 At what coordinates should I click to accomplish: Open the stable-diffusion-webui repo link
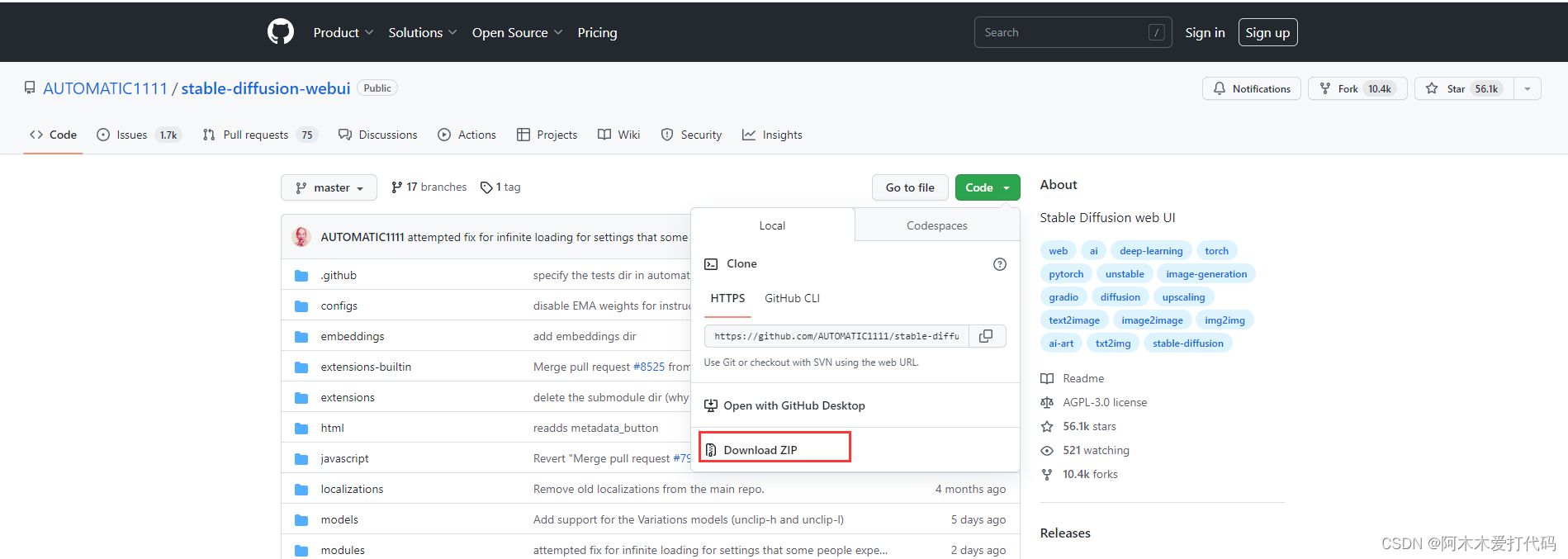click(266, 88)
